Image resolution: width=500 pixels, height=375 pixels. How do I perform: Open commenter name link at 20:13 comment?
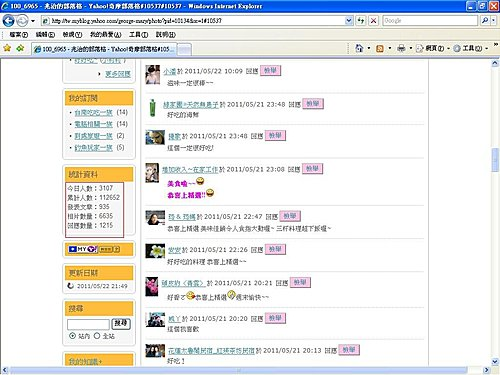click(x=211, y=351)
